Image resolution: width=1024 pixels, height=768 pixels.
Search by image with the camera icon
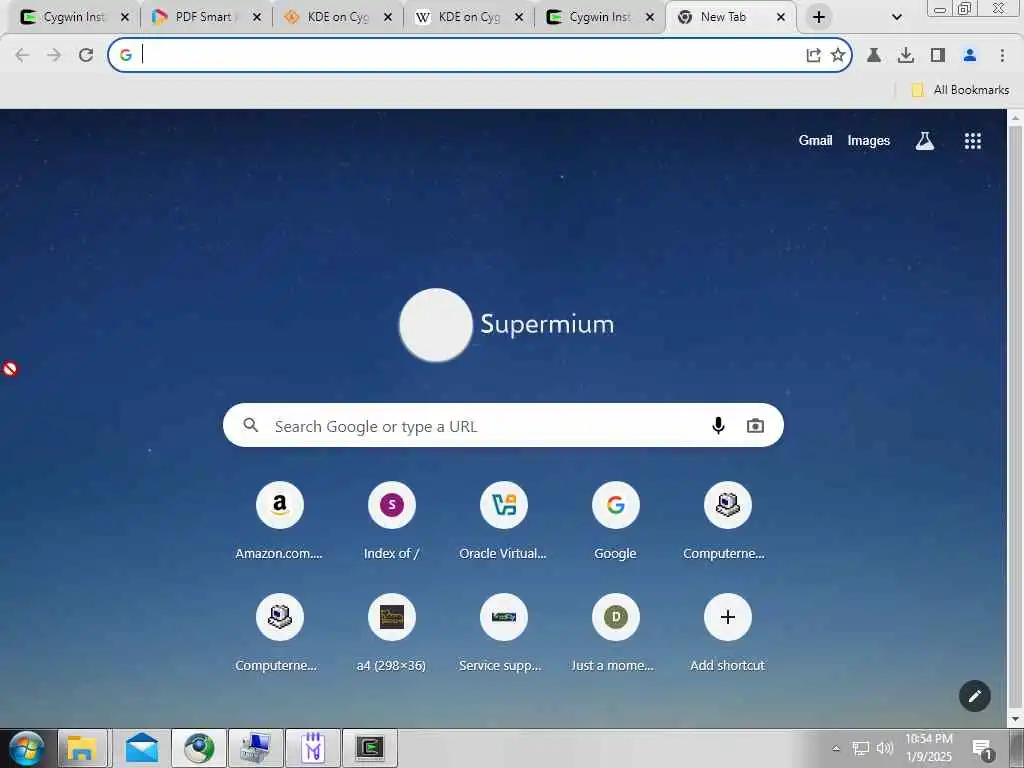(x=755, y=426)
